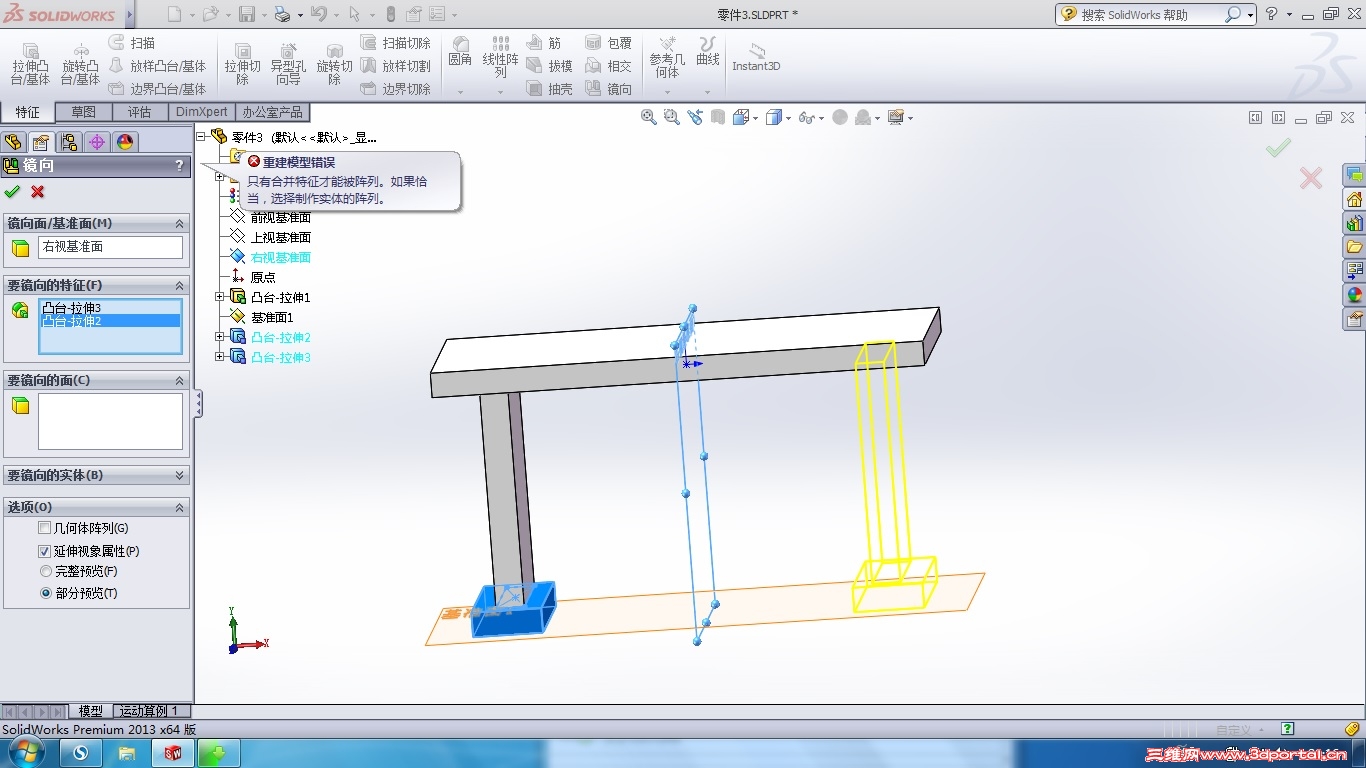
Task: Click the 要镜向的面 empty selection list
Action: [x=111, y=421]
